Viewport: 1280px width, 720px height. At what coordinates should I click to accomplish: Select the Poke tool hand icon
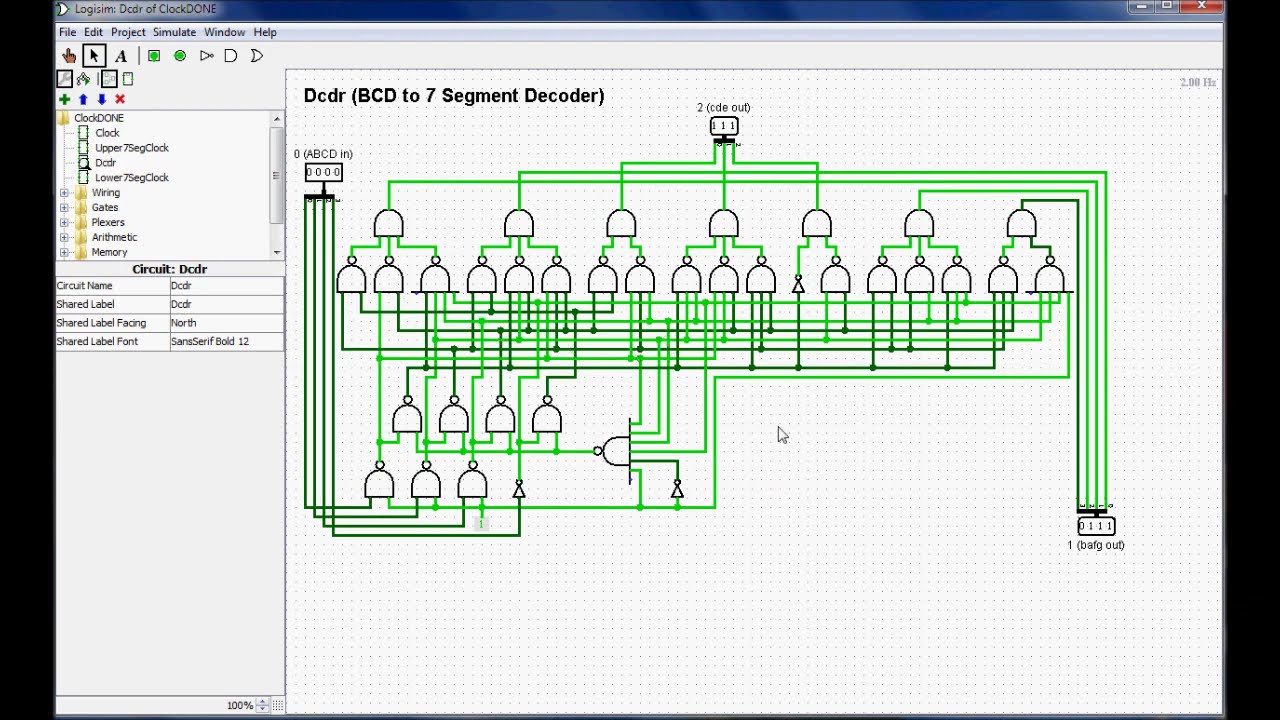(68, 56)
